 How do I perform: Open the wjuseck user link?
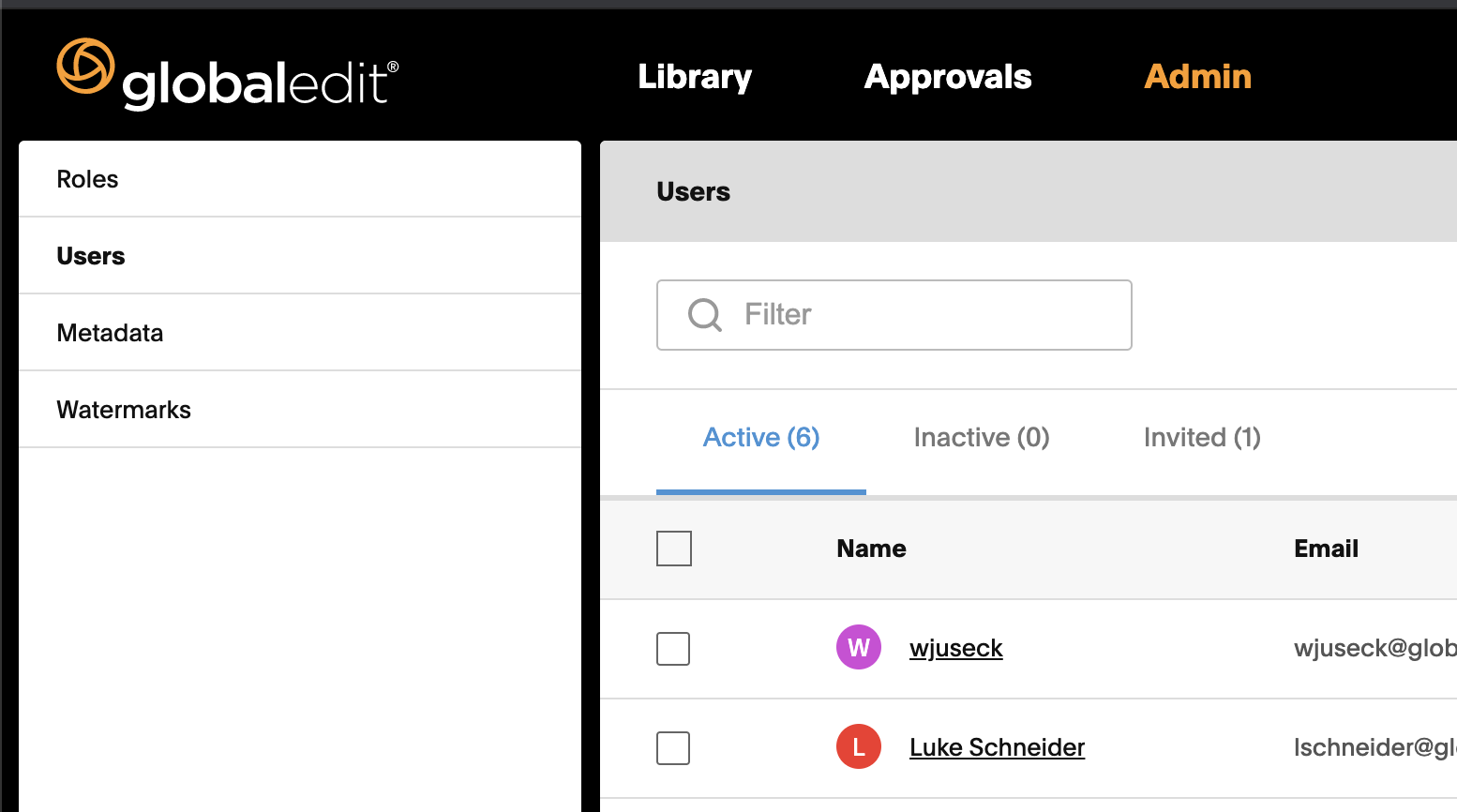(x=956, y=648)
